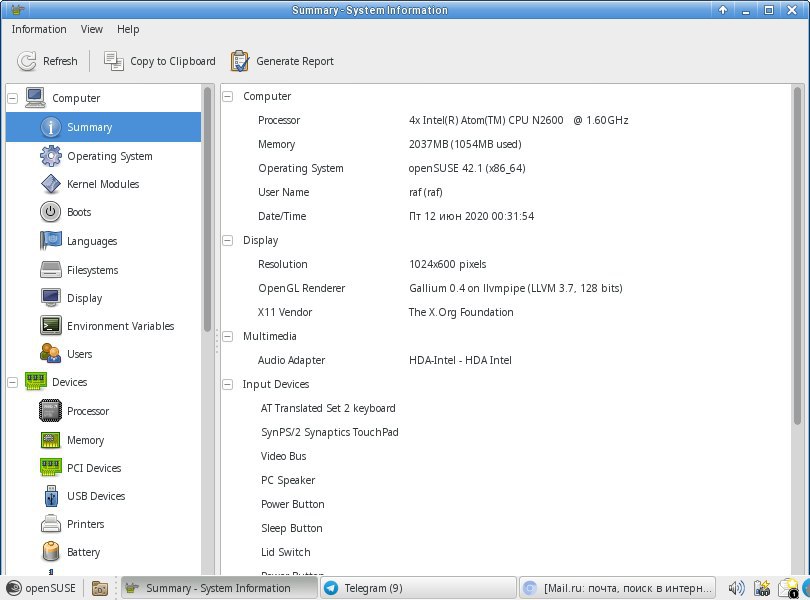Open the View menu
Screen dimensions: 810x600
(x=91, y=29)
